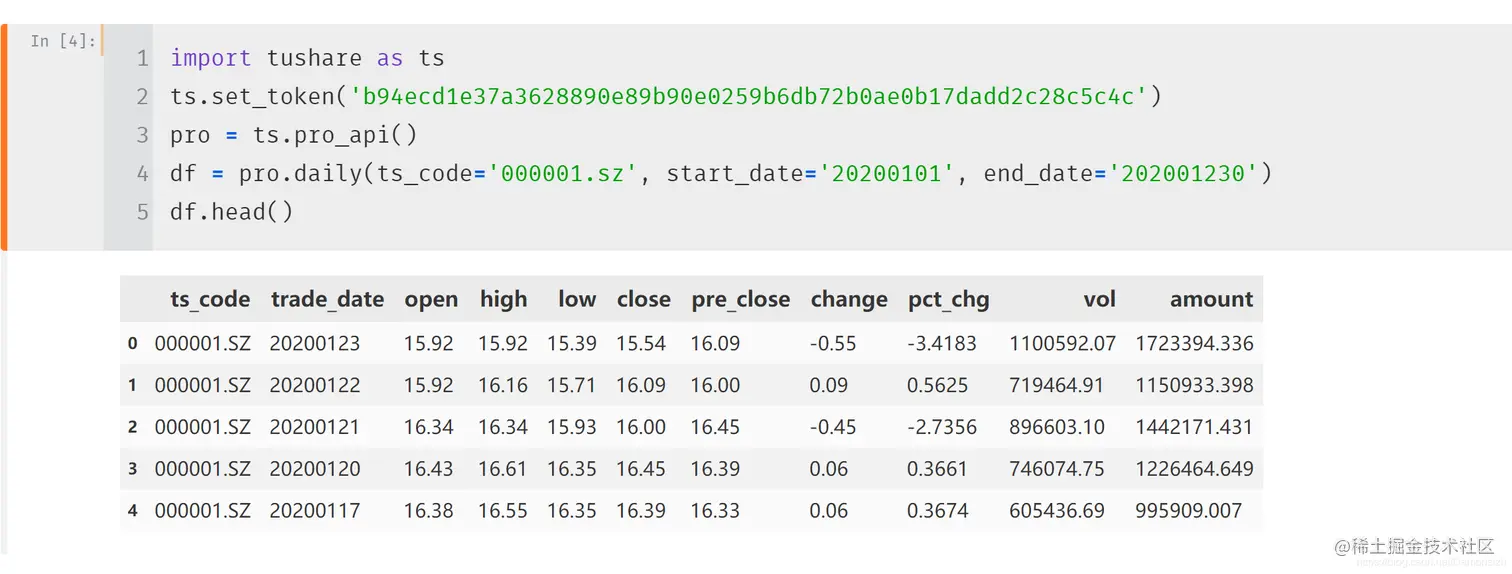Click the In [4] cell prompt
The width and height of the screenshot is (1512, 574).
point(63,41)
